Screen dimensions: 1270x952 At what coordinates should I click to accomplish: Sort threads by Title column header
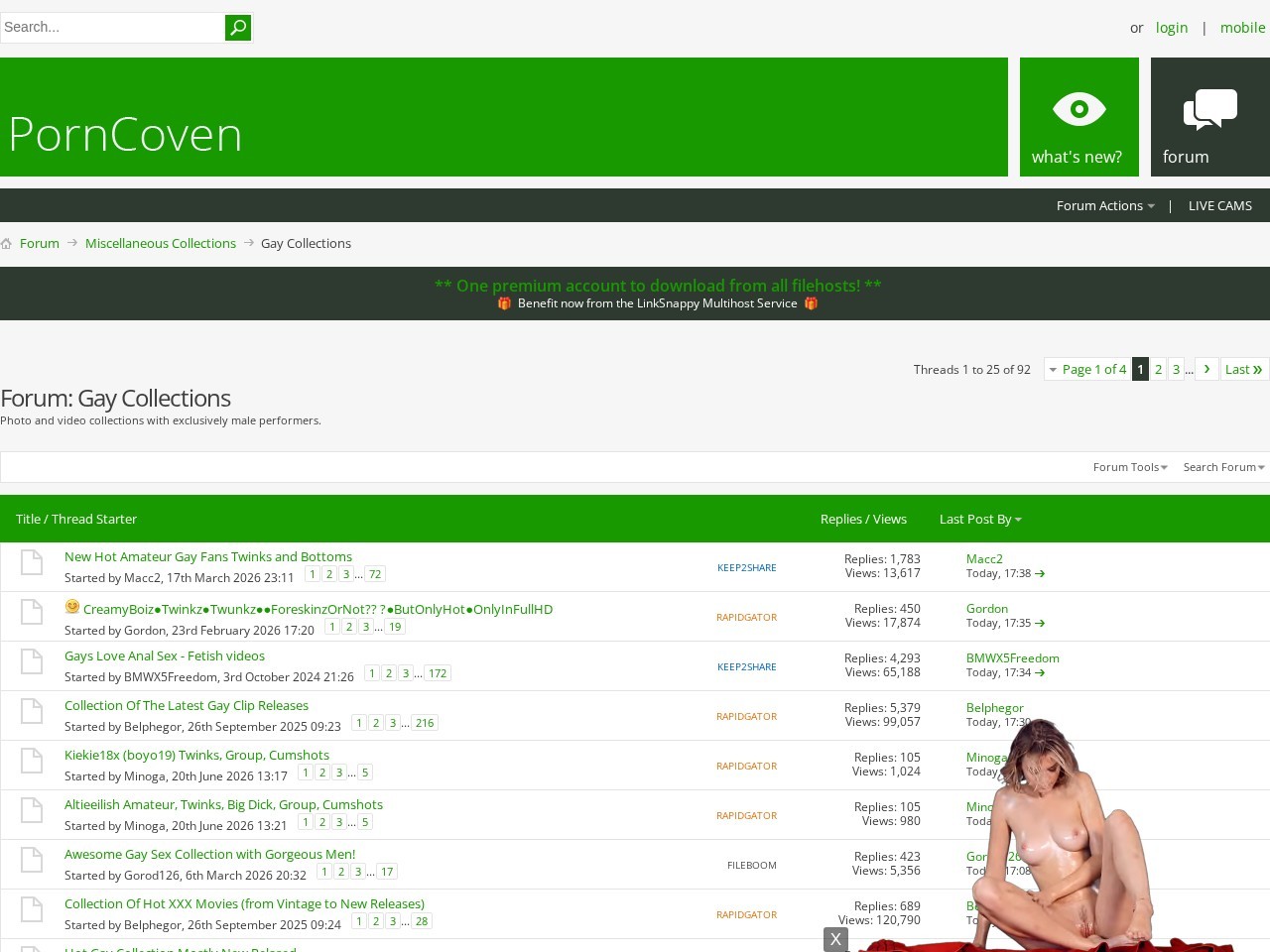coord(28,519)
